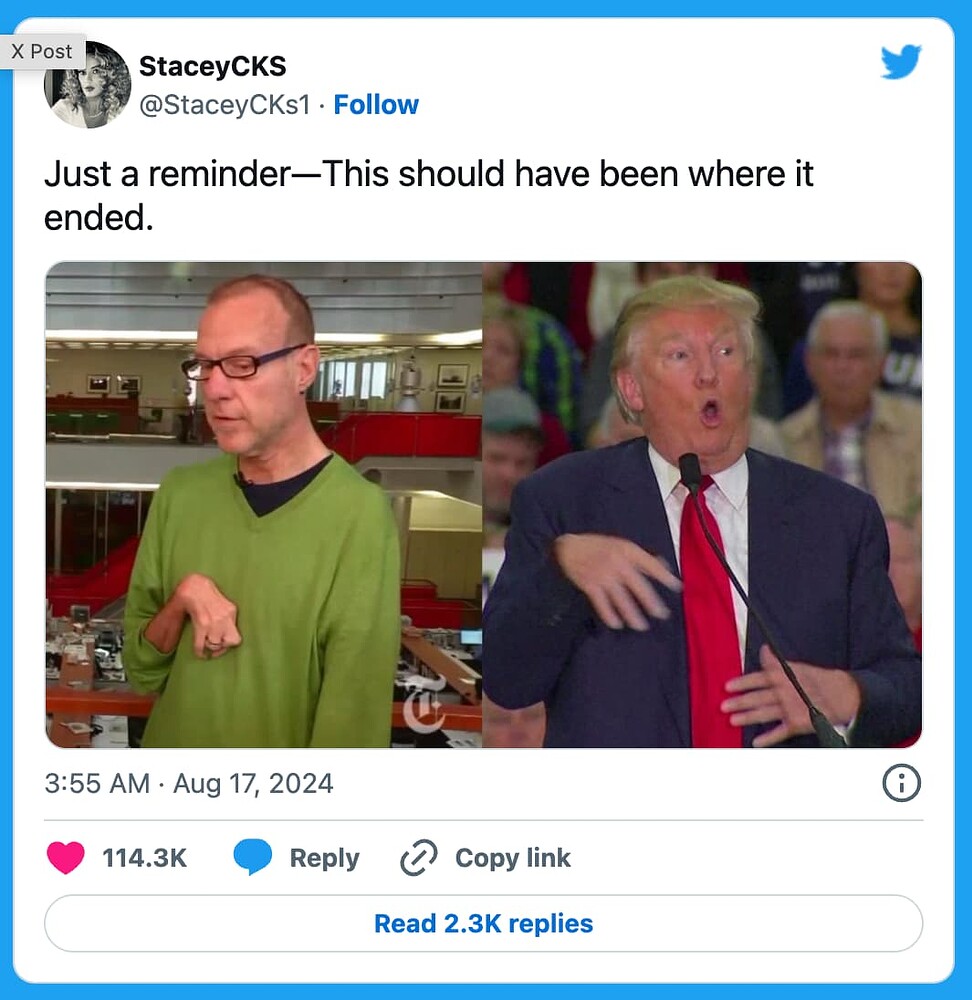
Task: Click the 3:55 AM Aug 17, 2024 timestamp
Action: (189, 783)
